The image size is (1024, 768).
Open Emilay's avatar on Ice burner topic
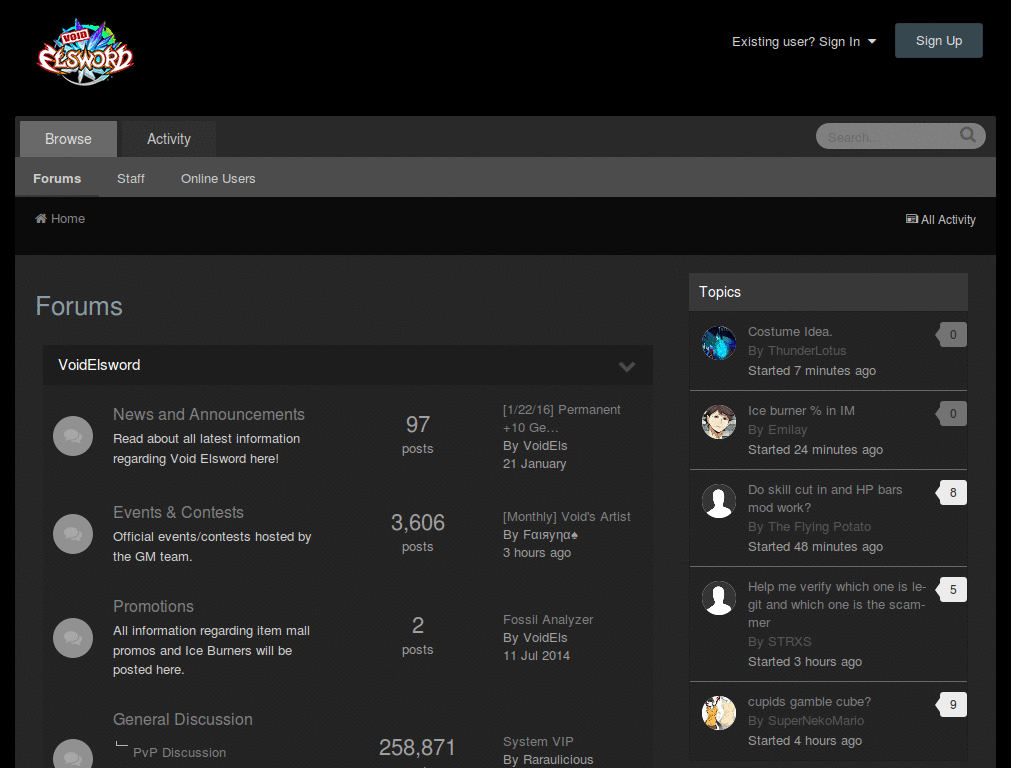pyautogui.click(x=719, y=422)
